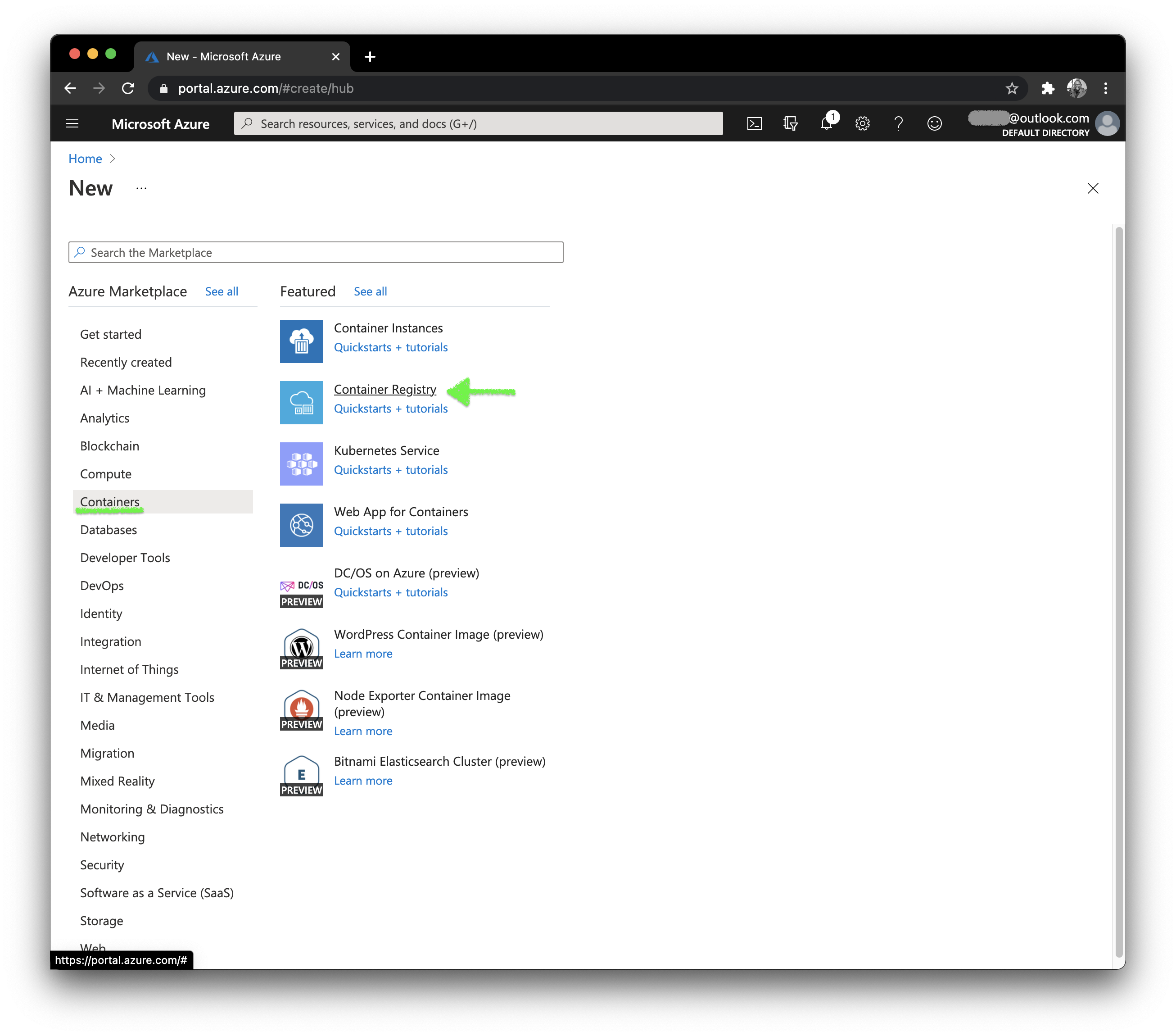Click the Search the Marketplace field
1176x1036 pixels.
tap(316, 252)
